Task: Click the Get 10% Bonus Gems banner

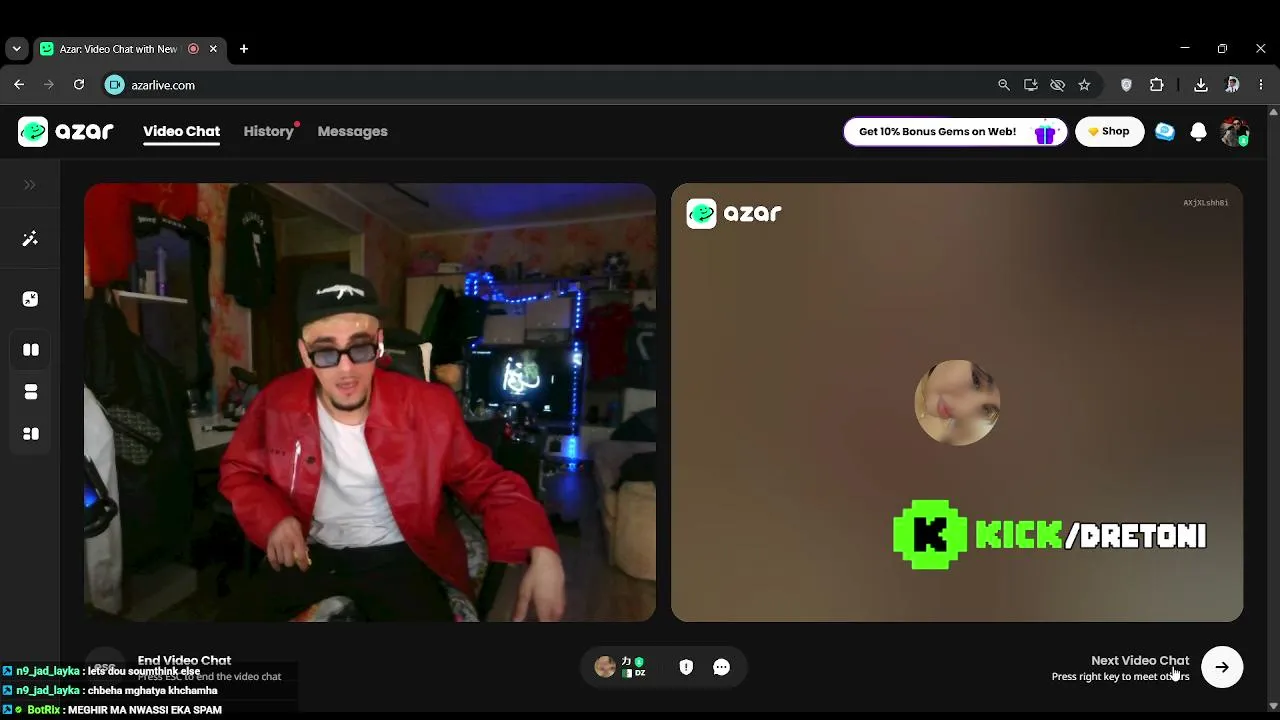Action: 955,132
